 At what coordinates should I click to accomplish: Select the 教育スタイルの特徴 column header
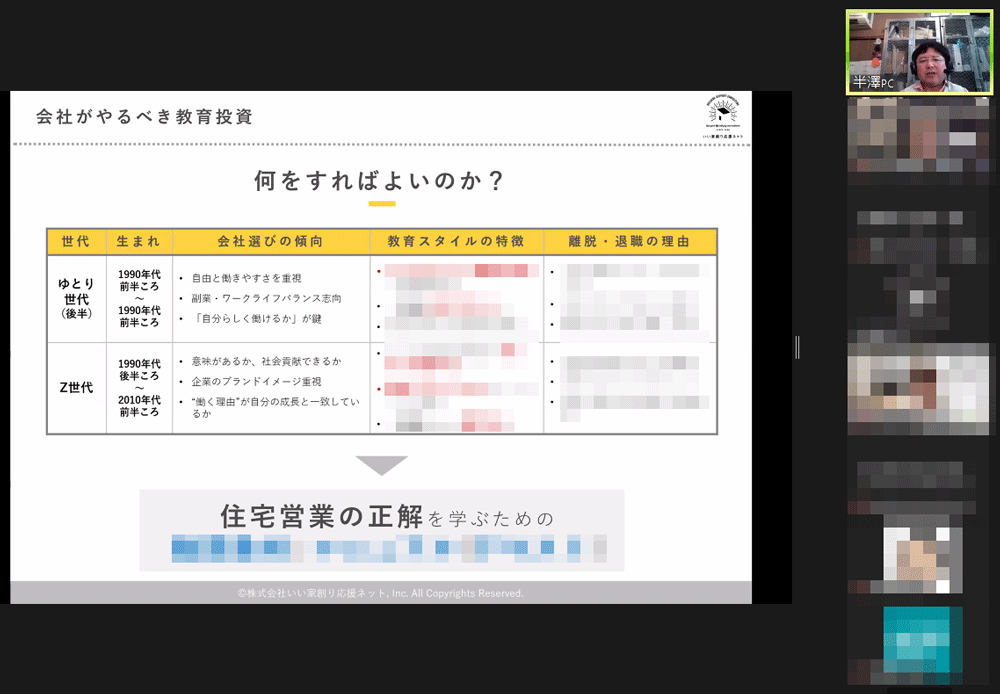coord(456,242)
